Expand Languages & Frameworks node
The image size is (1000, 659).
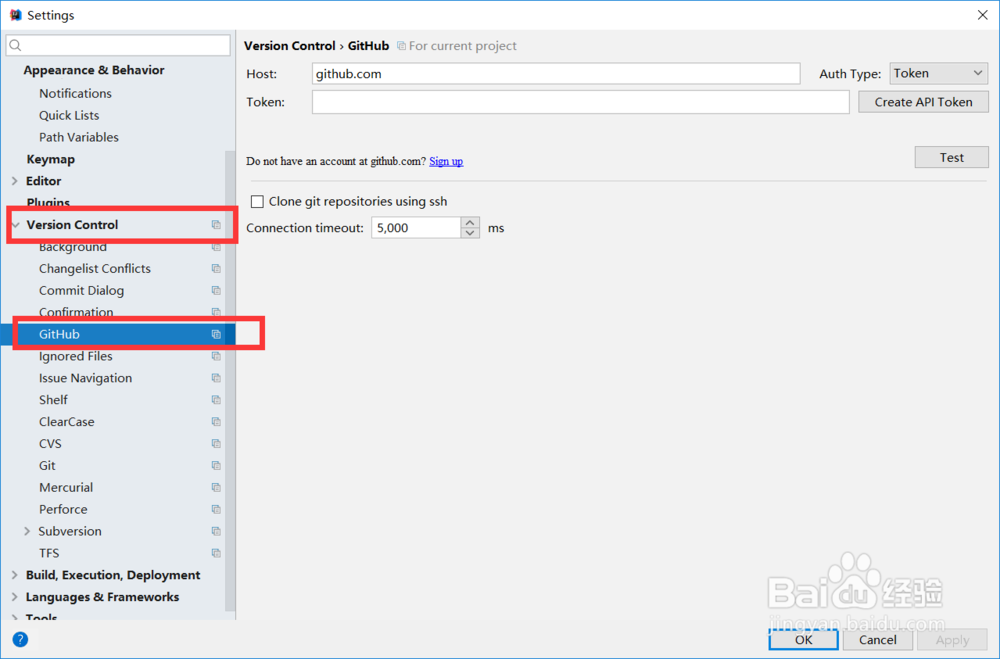[15, 597]
